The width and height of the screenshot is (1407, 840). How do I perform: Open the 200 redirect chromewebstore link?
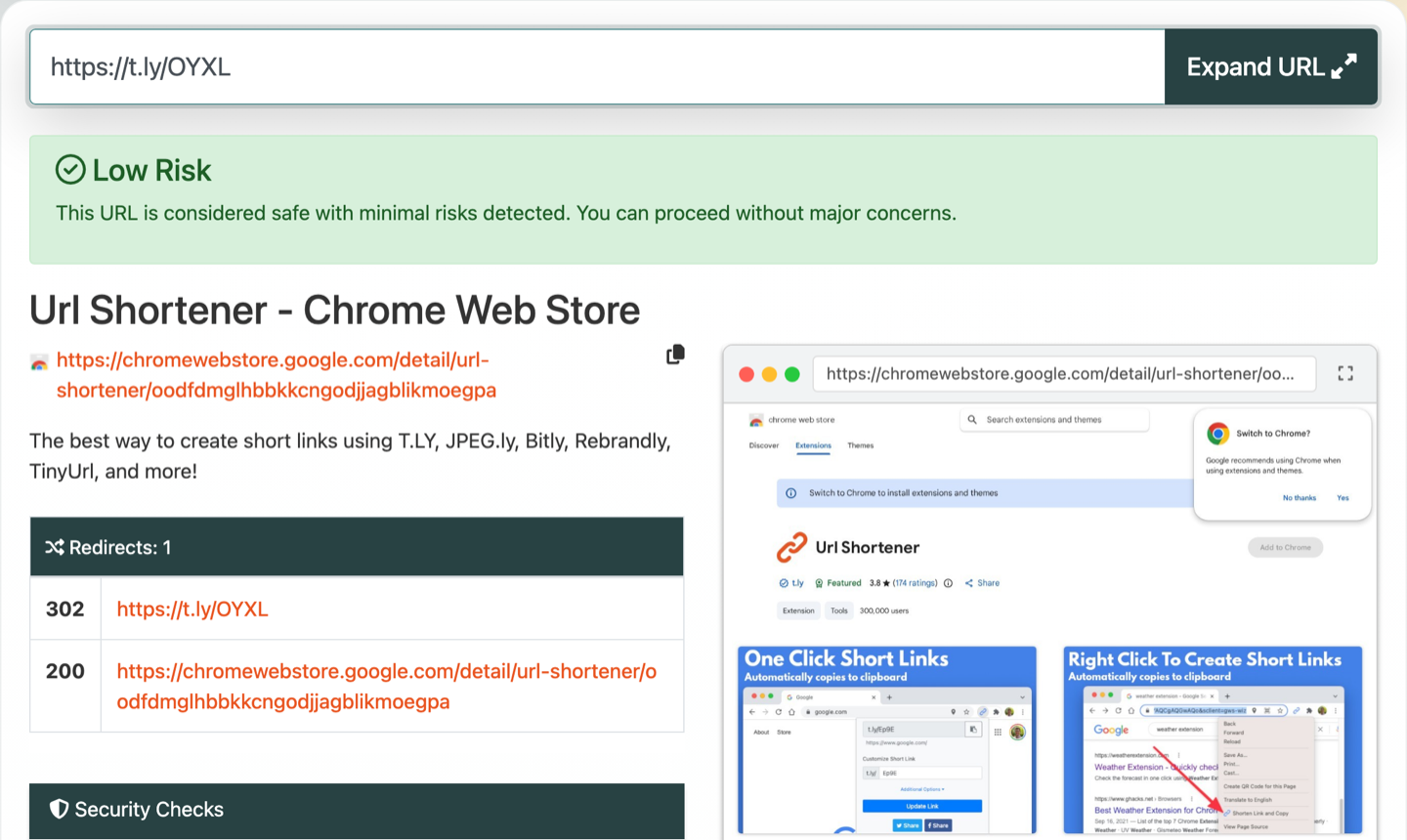click(x=387, y=686)
